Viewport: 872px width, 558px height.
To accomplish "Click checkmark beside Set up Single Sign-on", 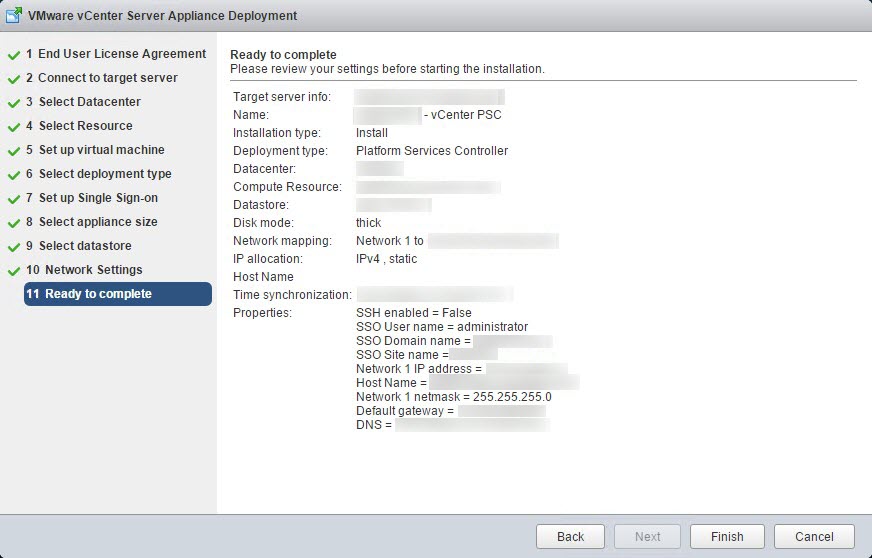I will (x=13, y=199).
